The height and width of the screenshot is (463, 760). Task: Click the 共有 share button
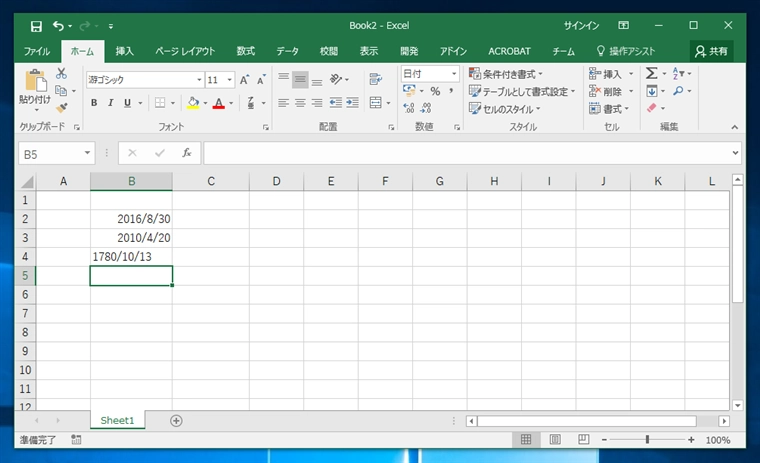tap(711, 51)
